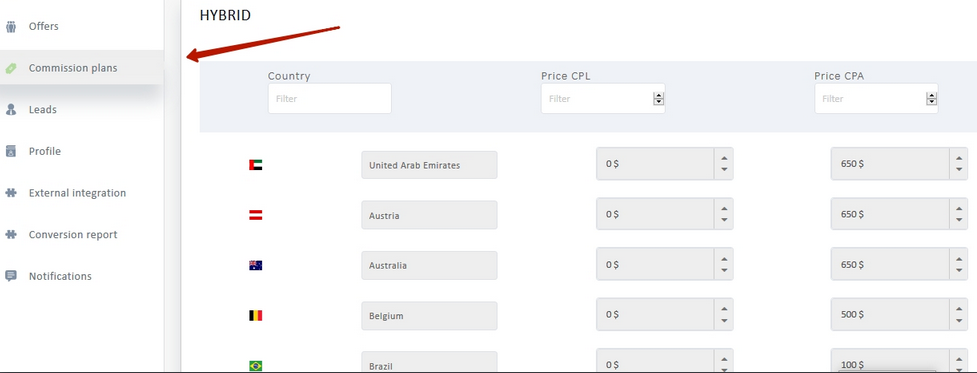Increase Price CPA for Belgium
This screenshot has height=373, width=977.
958,308
